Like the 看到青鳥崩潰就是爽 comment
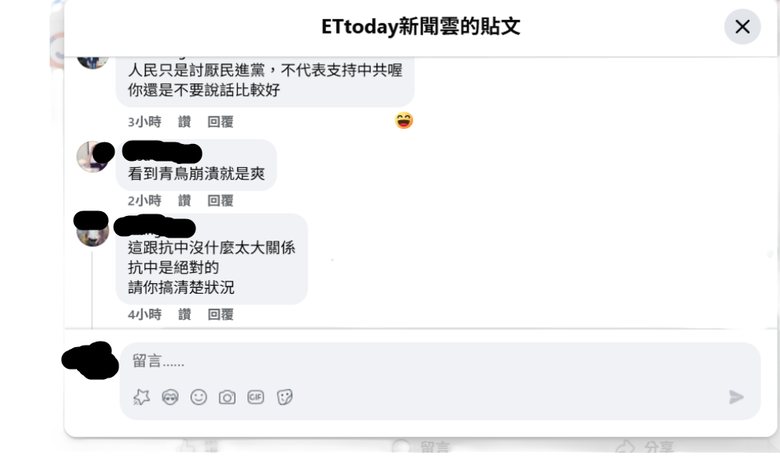 (185, 200)
